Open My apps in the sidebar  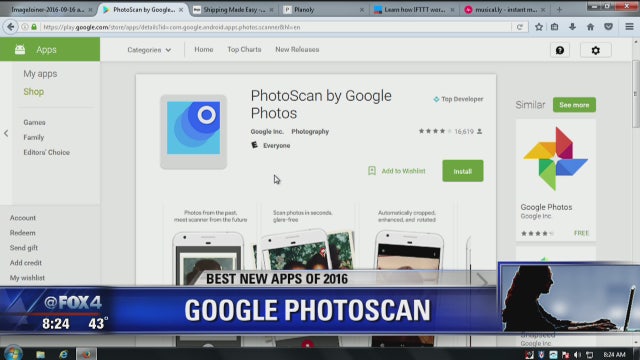click(x=40, y=74)
